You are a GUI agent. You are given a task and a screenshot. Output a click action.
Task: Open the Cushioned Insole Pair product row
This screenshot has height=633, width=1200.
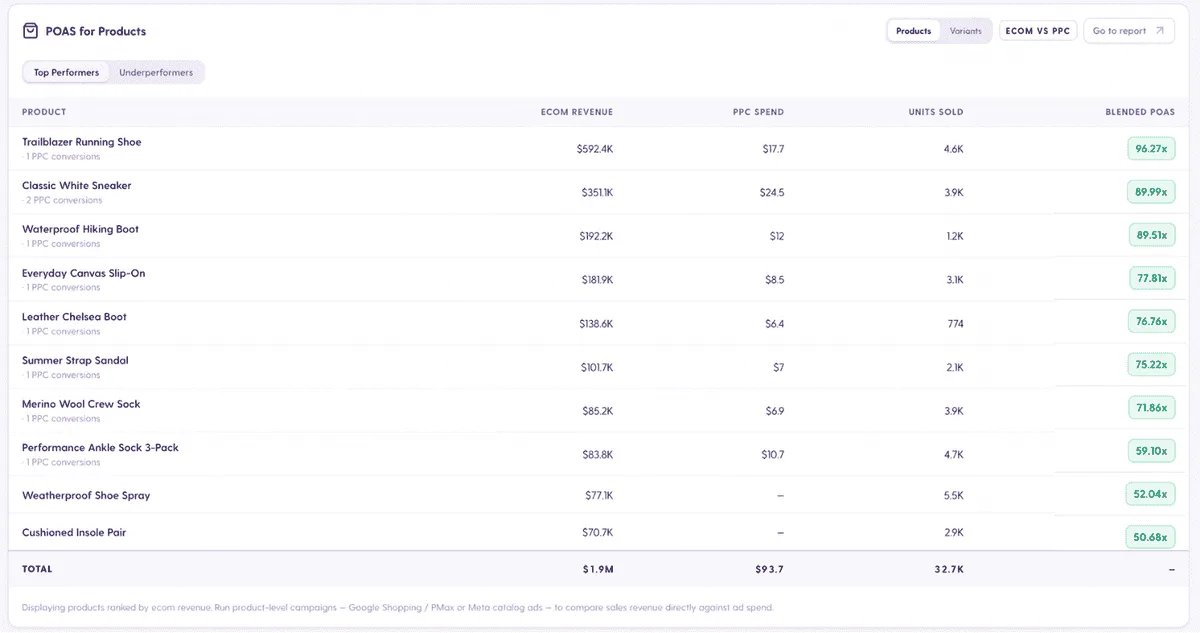coord(598,533)
